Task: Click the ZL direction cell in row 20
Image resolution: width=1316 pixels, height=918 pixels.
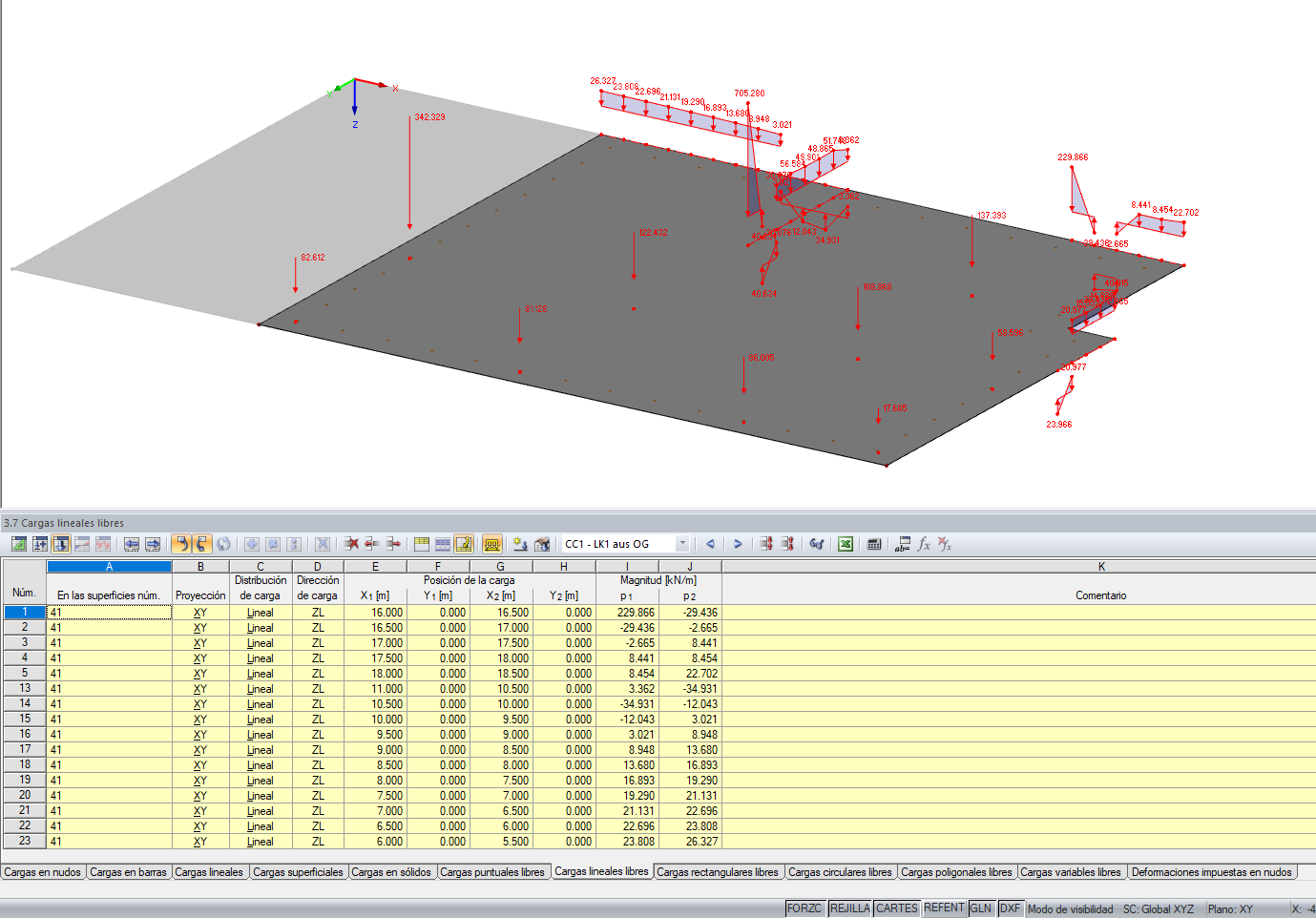Action: [318, 796]
